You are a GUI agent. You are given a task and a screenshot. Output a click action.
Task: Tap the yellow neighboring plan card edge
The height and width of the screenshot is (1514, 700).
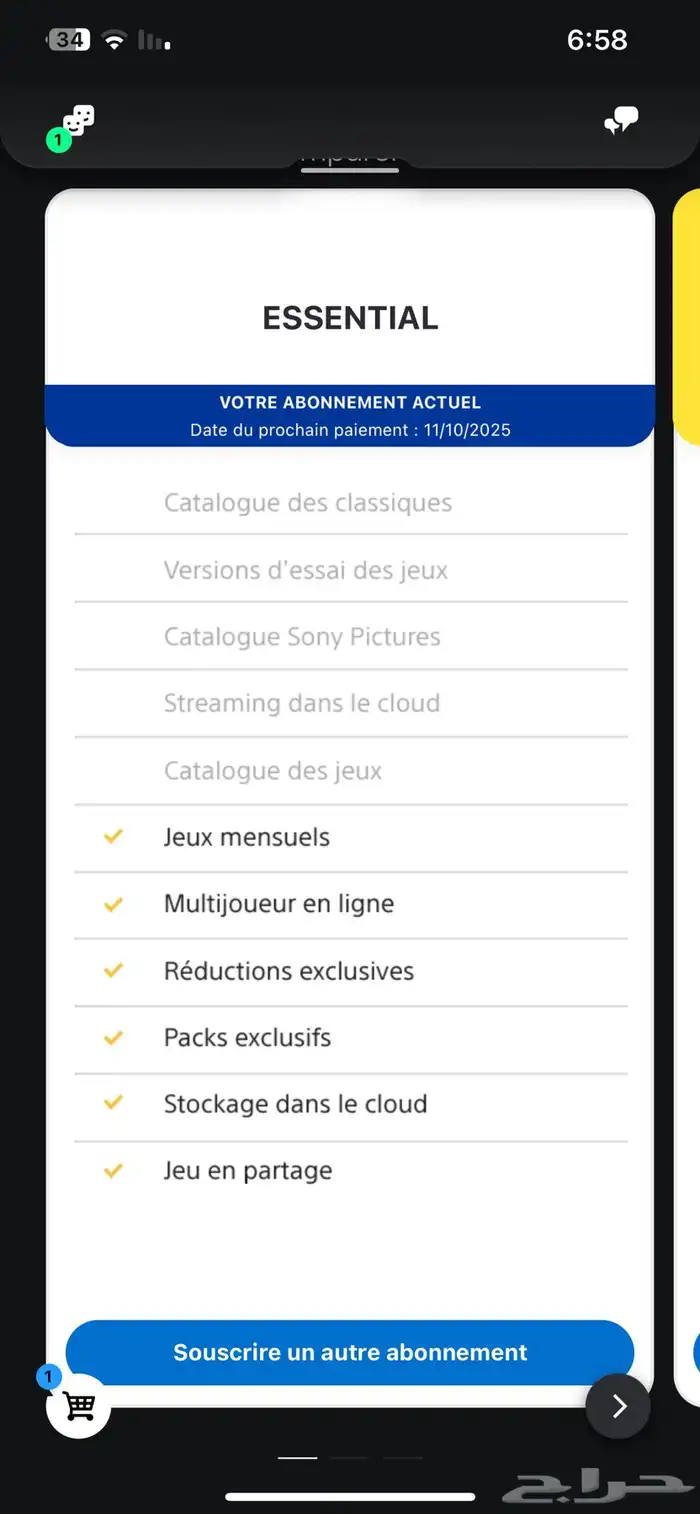point(687,315)
